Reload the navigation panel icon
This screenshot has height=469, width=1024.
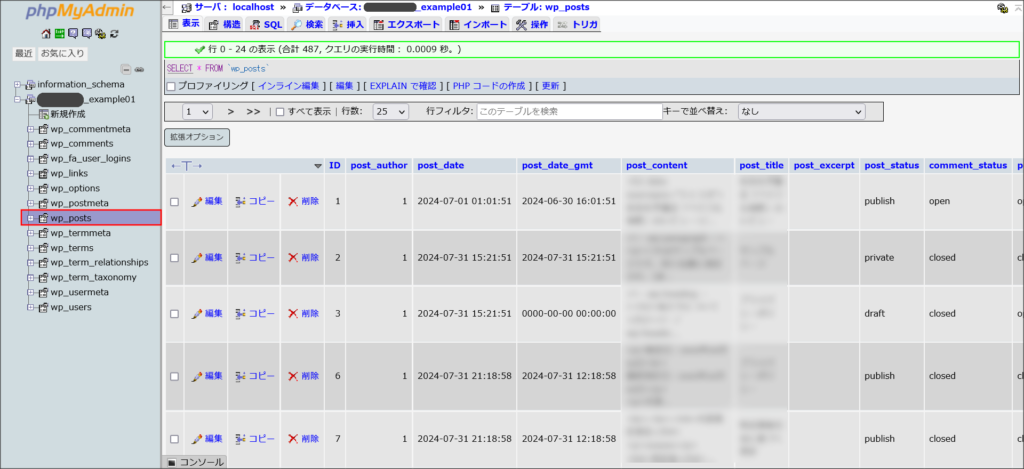(x=114, y=34)
